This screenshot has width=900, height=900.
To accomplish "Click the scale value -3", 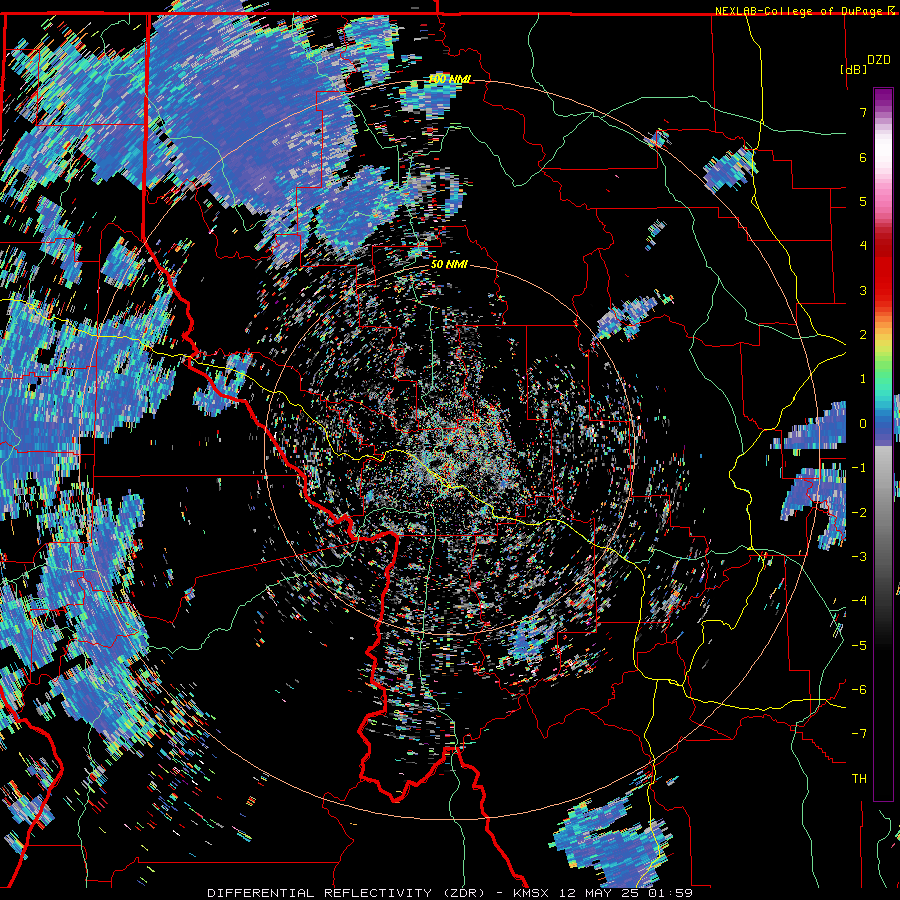I will coord(859,556).
